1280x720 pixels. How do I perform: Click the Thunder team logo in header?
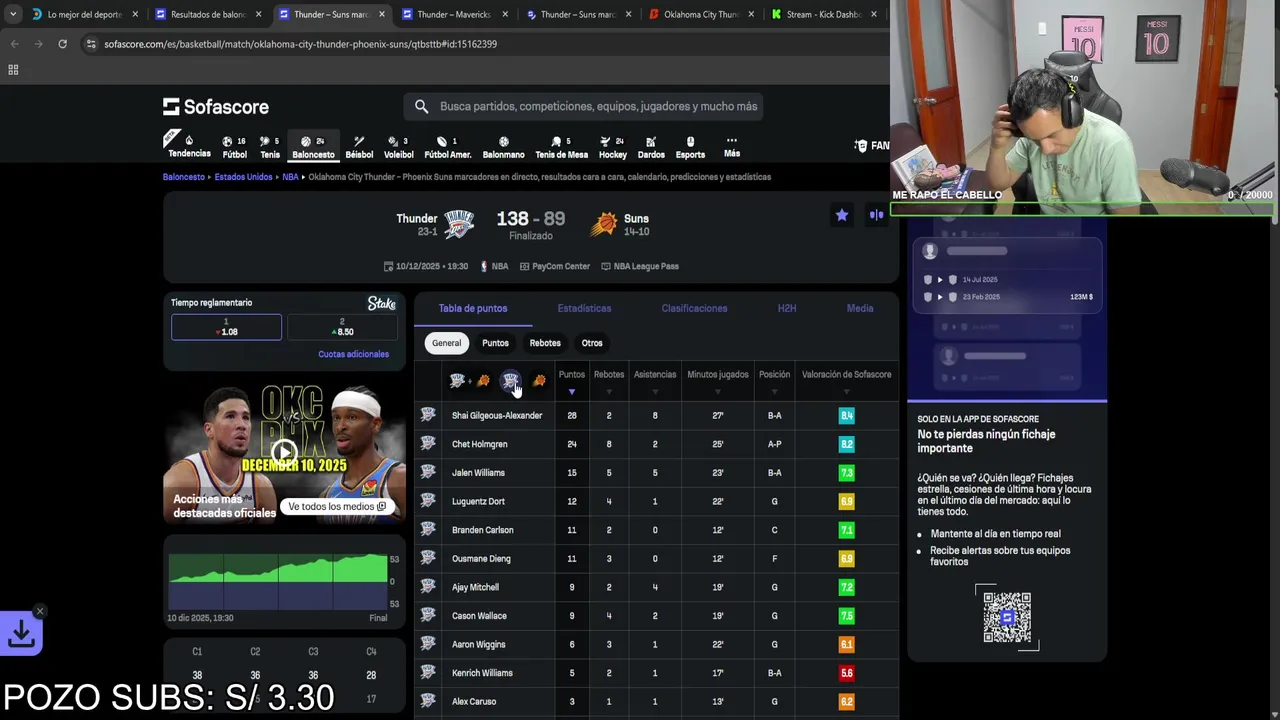459,224
